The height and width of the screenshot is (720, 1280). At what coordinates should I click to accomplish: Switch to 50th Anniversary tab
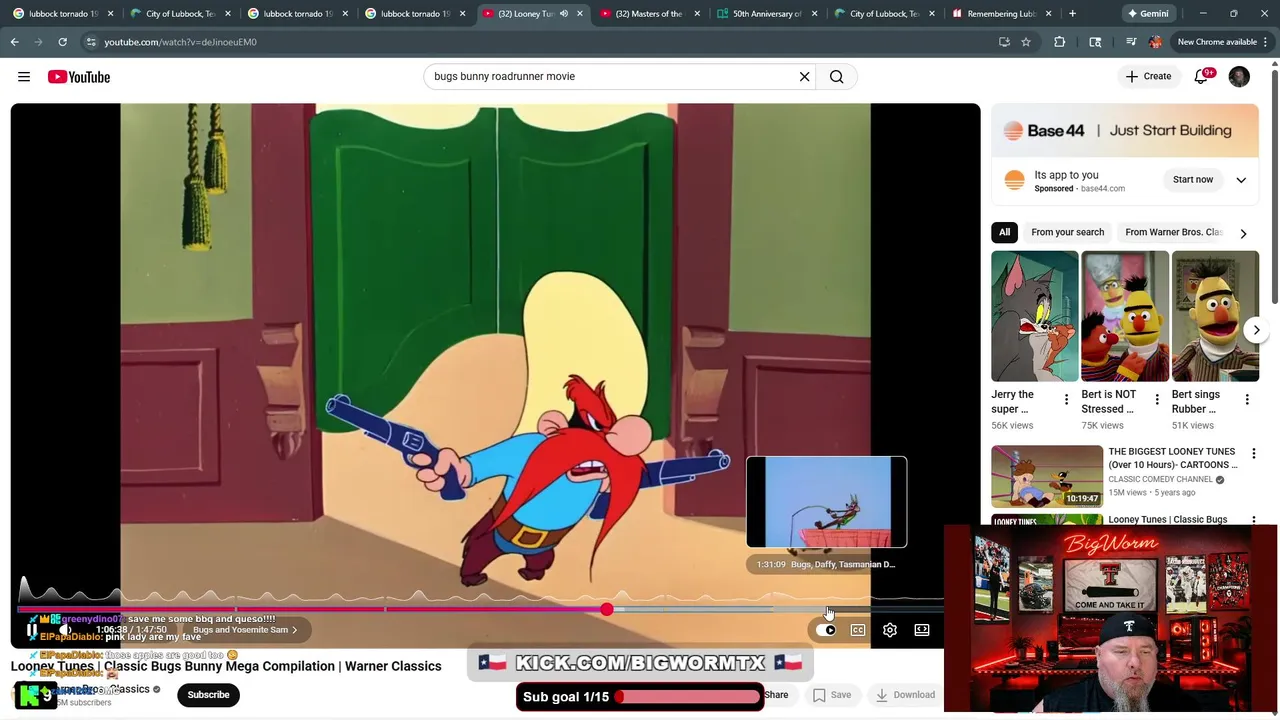tap(766, 14)
